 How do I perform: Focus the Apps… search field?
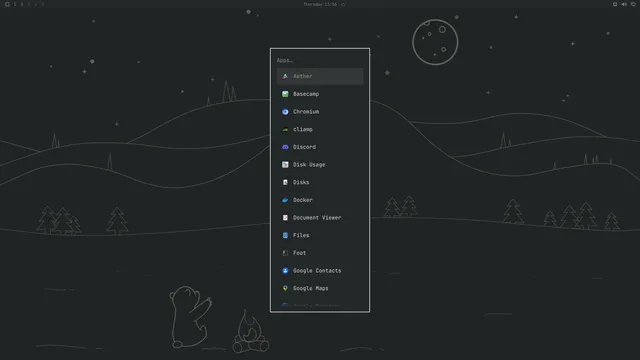coord(320,60)
